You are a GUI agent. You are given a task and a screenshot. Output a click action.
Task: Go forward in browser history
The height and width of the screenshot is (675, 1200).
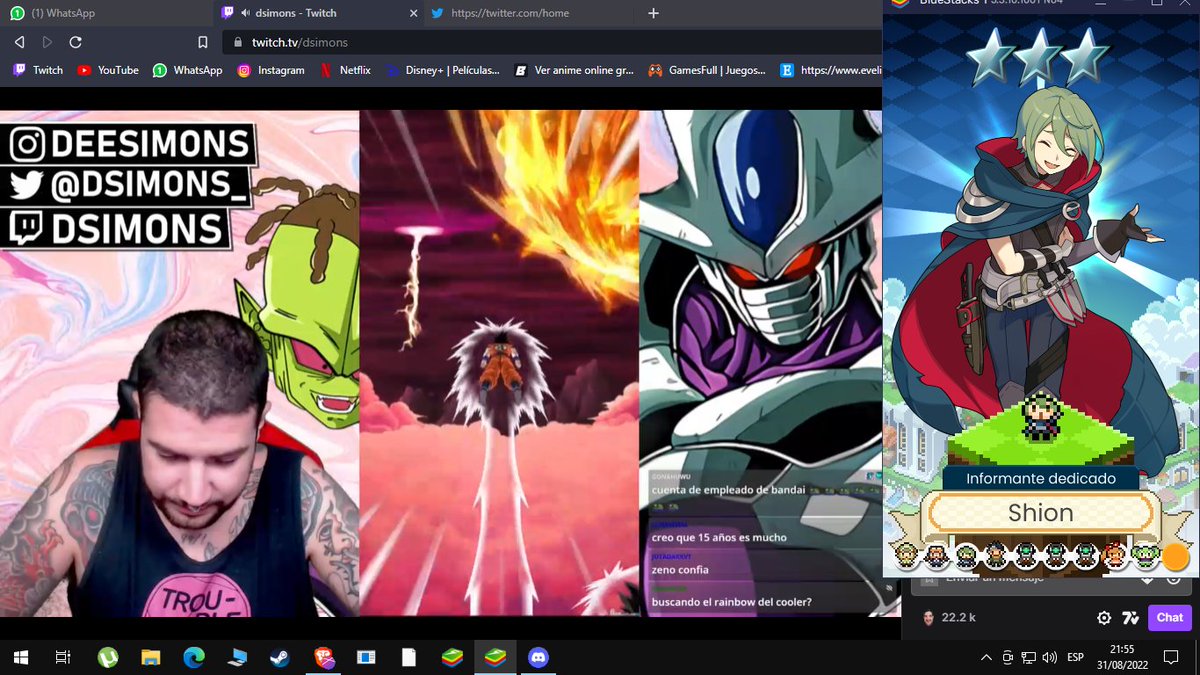tap(47, 42)
